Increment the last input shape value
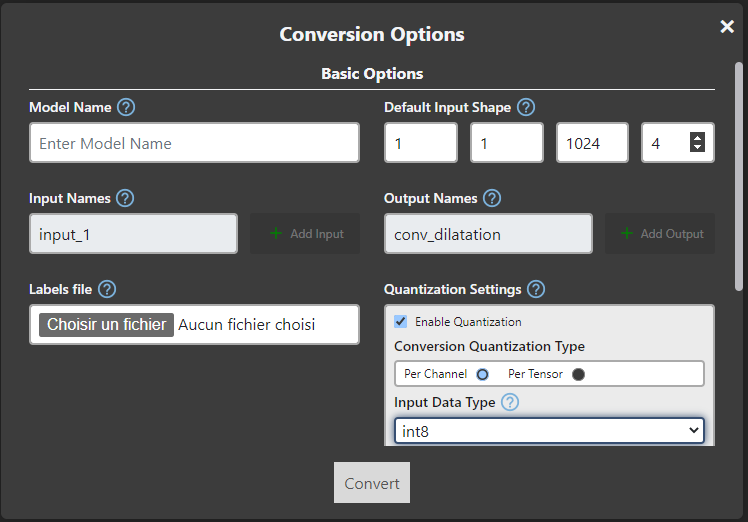 coord(697,138)
